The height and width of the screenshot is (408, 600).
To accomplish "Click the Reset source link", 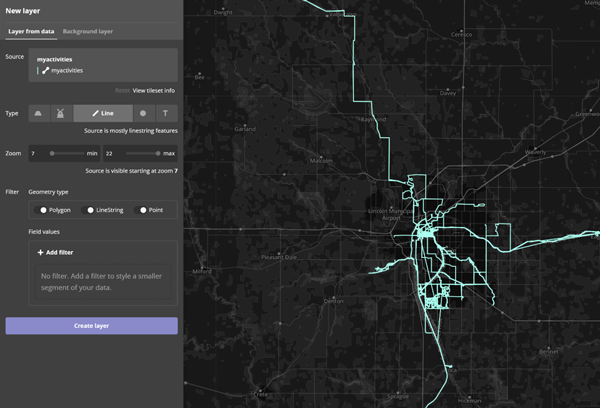I will pyautogui.click(x=122, y=91).
